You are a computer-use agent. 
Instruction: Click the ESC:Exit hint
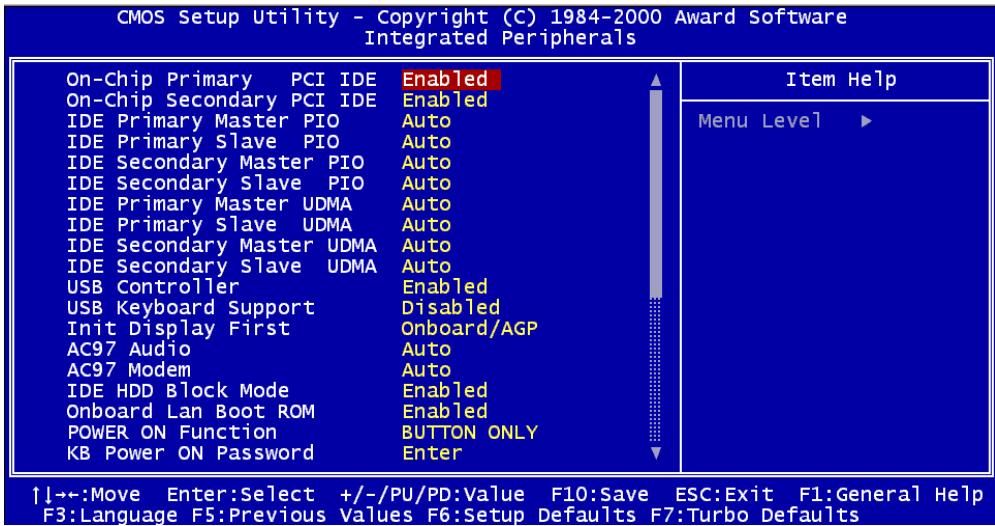point(725,494)
